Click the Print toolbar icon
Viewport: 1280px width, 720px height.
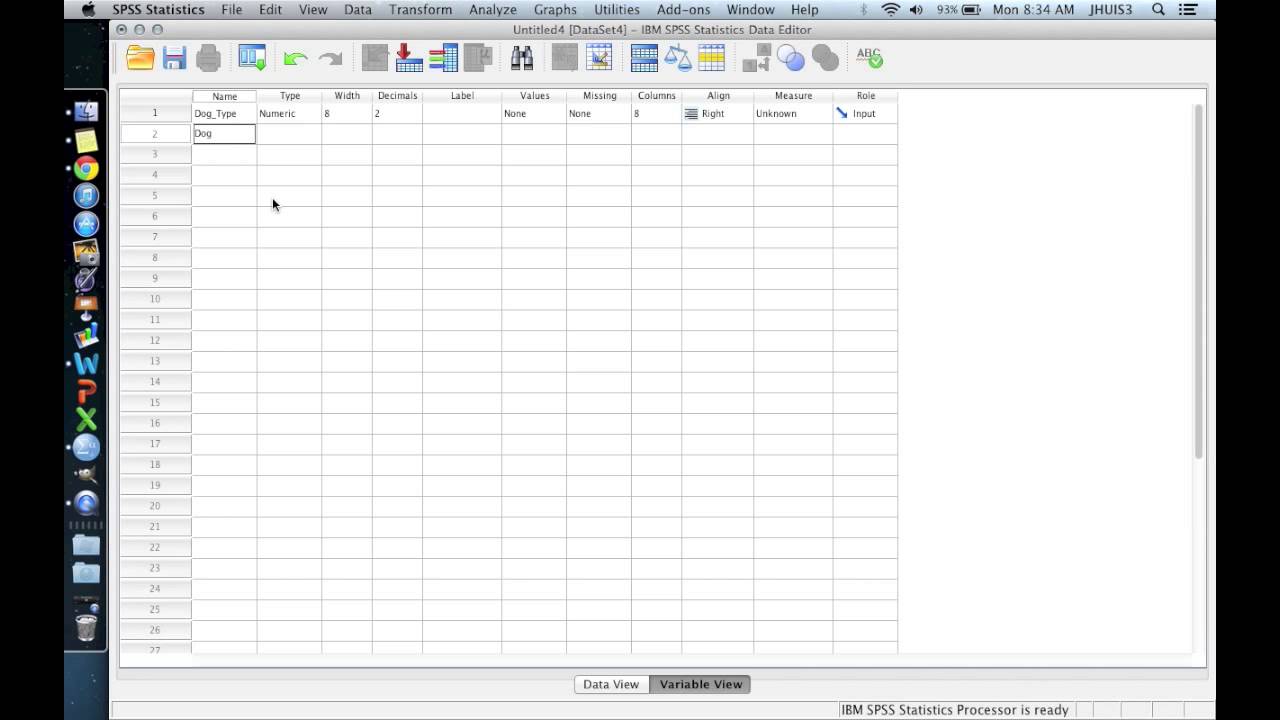tap(208, 58)
